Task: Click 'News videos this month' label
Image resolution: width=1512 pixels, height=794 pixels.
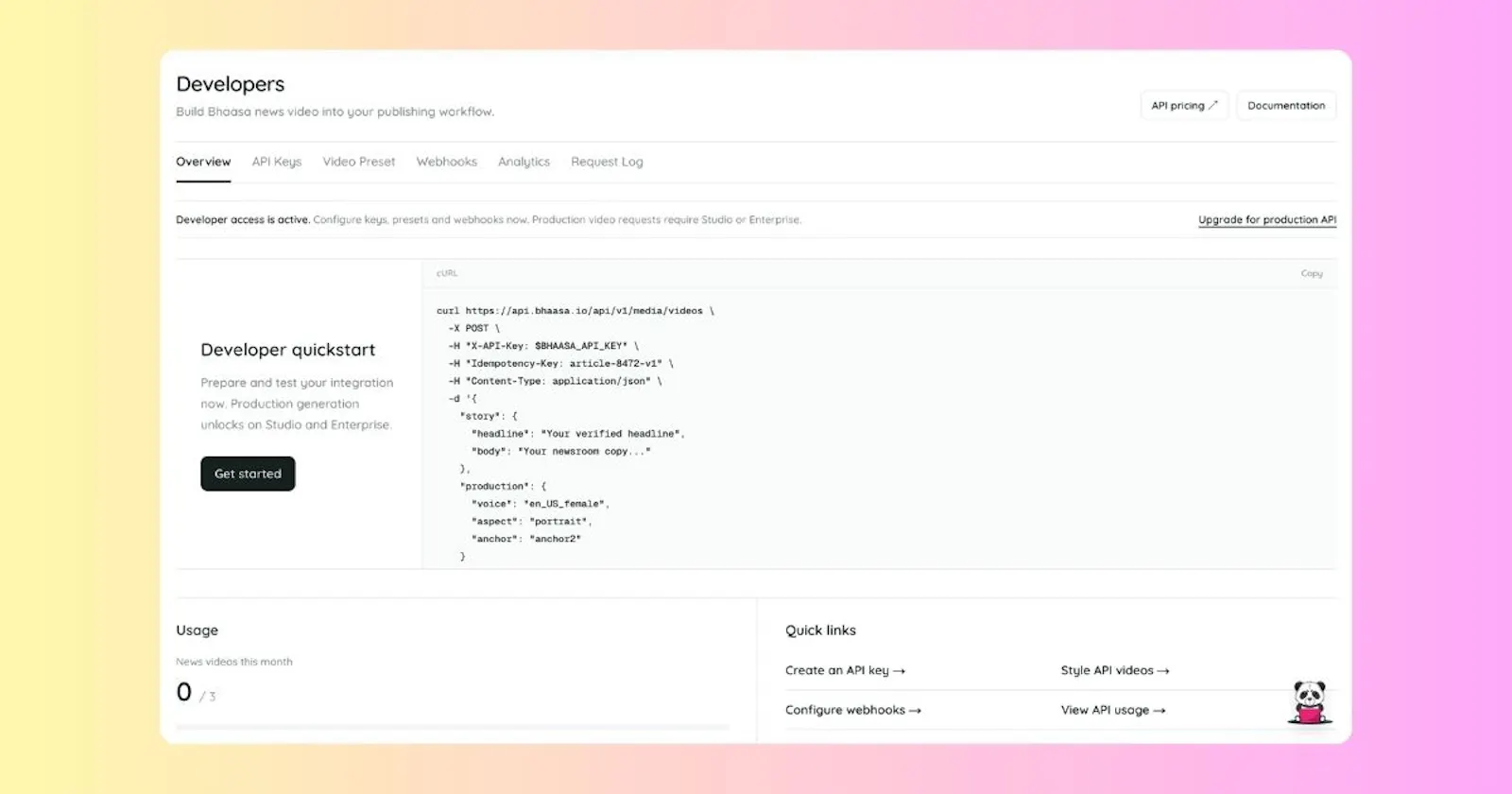Action: 234,662
